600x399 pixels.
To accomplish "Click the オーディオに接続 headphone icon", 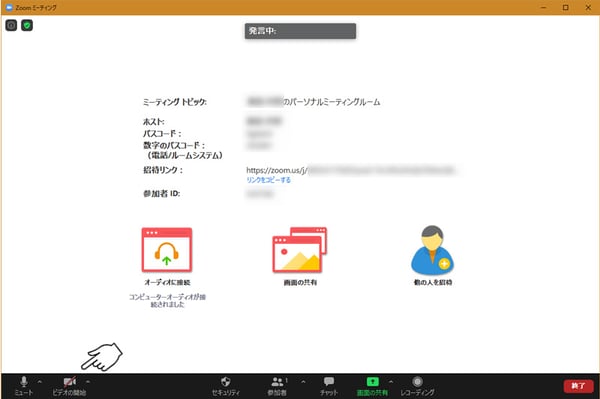I will pyautogui.click(x=167, y=250).
